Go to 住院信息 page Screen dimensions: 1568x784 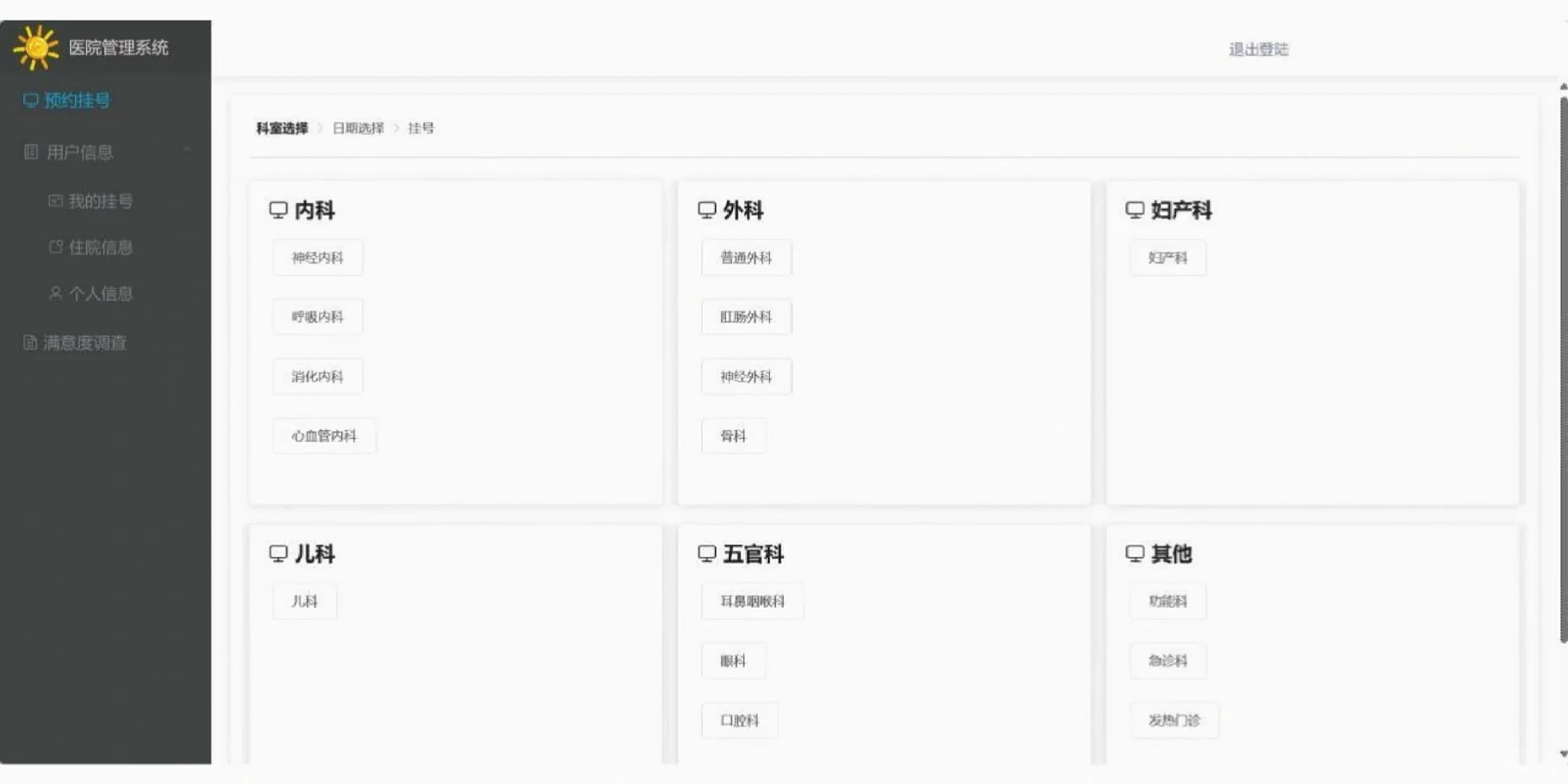pos(99,248)
